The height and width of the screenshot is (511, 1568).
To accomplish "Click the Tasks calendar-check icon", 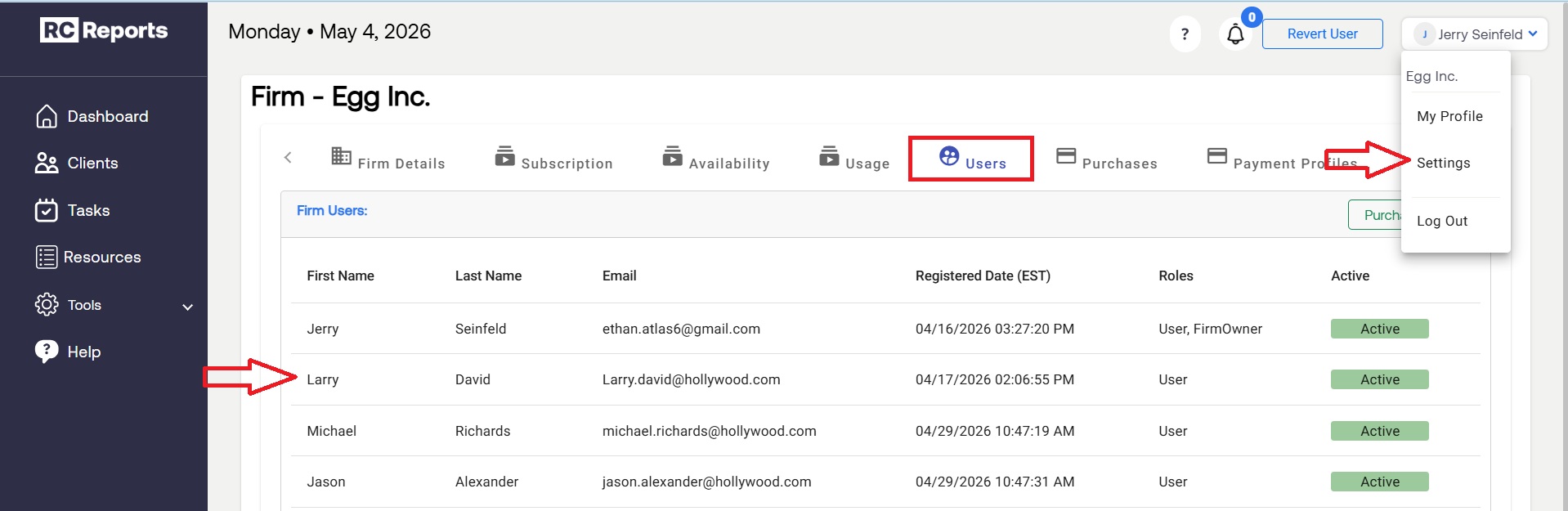I will click(x=47, y=210).
